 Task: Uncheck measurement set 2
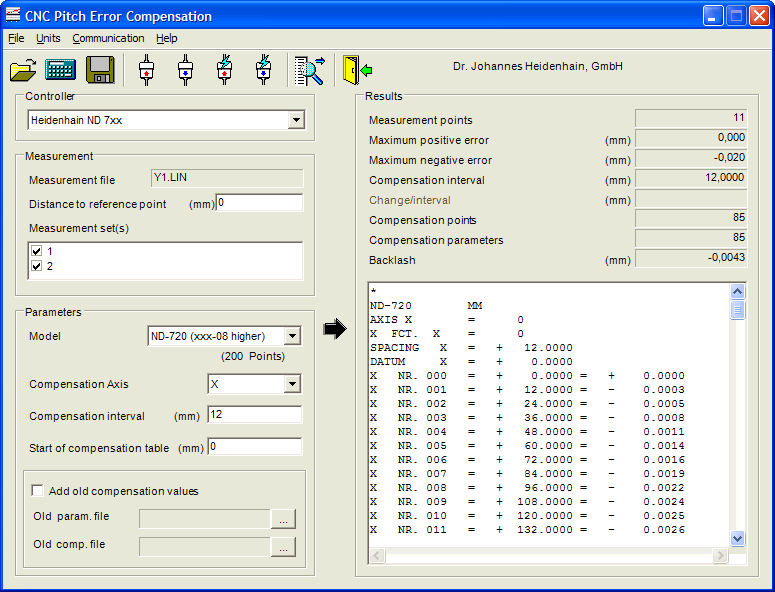pyautogui.click(x=37, y=266)
